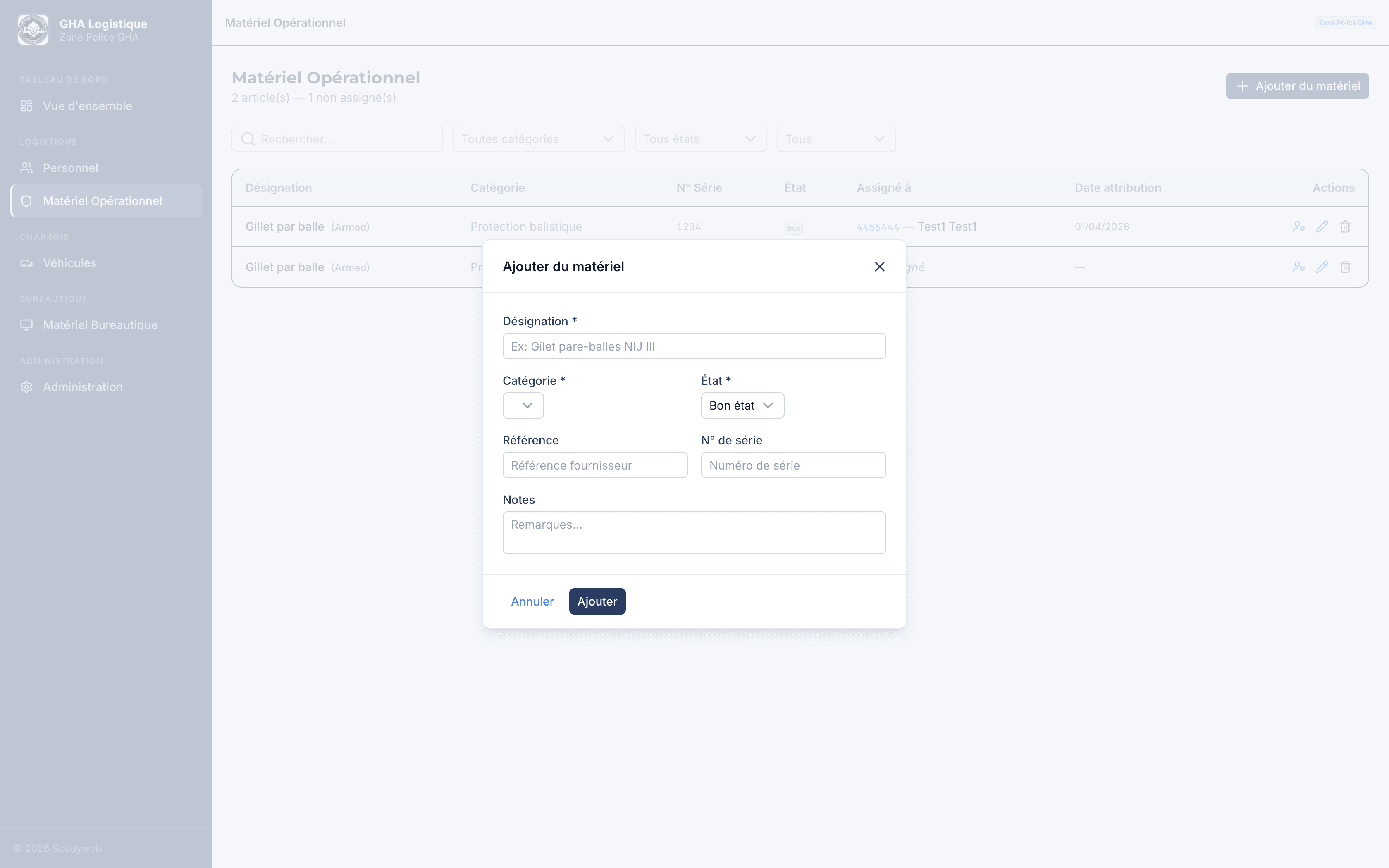Open Matériel Bureautique via monitor icon
Viewport: 1389px width, 868px height.
point(26,324)
